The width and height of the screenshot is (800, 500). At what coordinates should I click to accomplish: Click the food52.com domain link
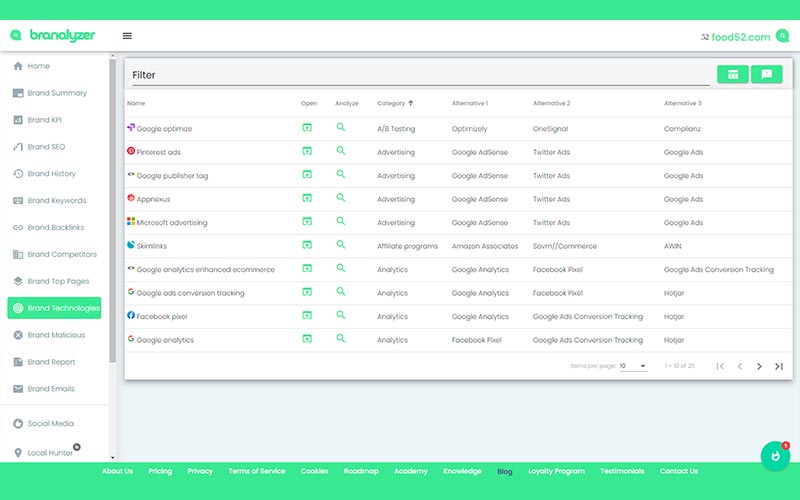pyautogui.click(x=740, y=37)
